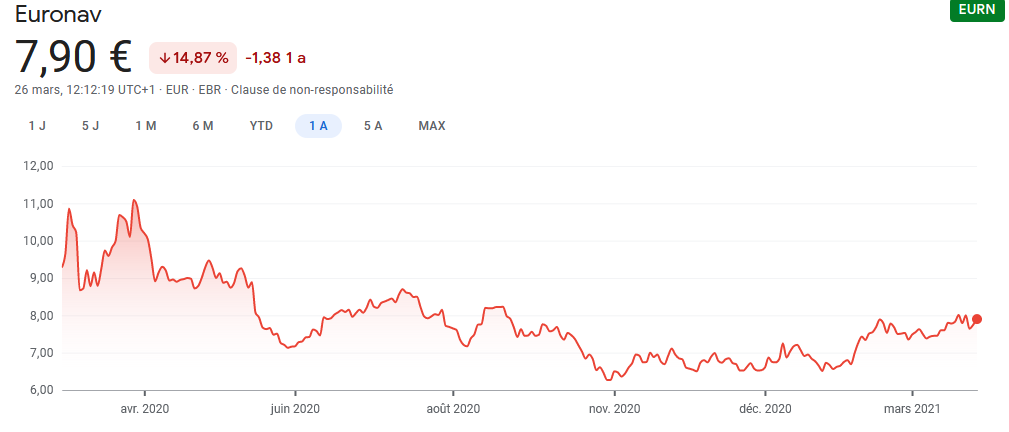
Task: Switch to the 5 J range tab
Action: pyautogui.click(x=90, y=126)
